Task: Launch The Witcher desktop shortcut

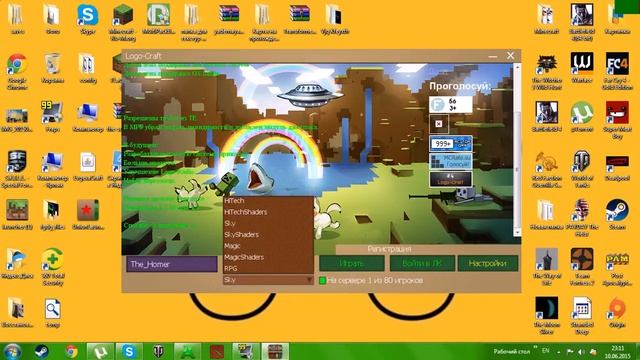Action: pos(547,71)
